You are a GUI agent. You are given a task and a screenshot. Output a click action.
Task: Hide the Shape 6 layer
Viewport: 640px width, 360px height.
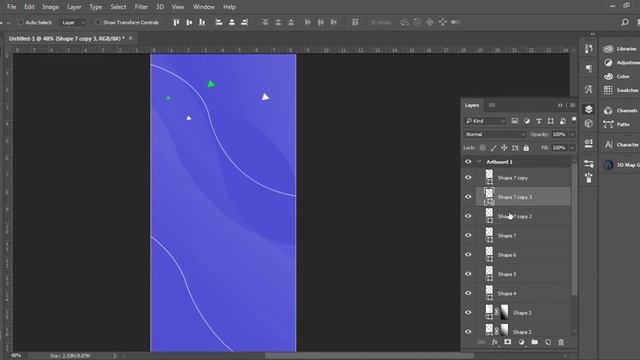[468, 254]
